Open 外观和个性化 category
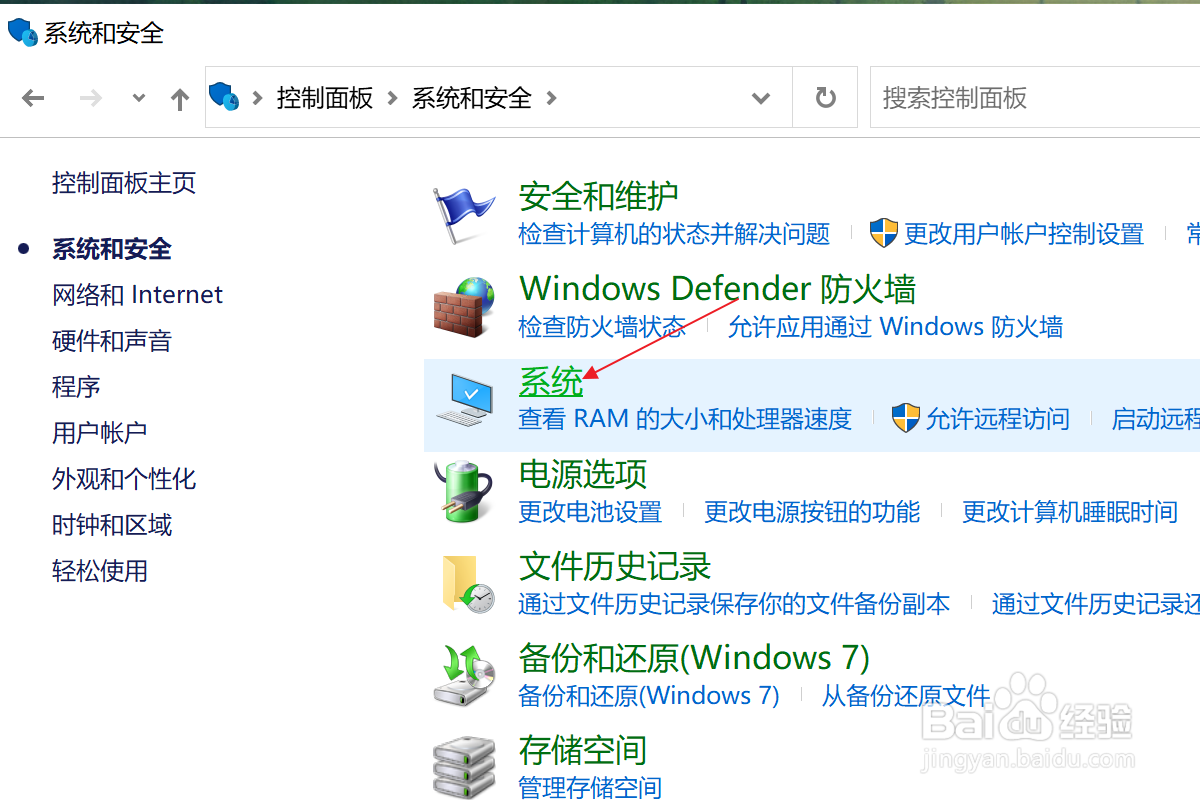Viewport: 1200px width, 800px height. [124, 479]
